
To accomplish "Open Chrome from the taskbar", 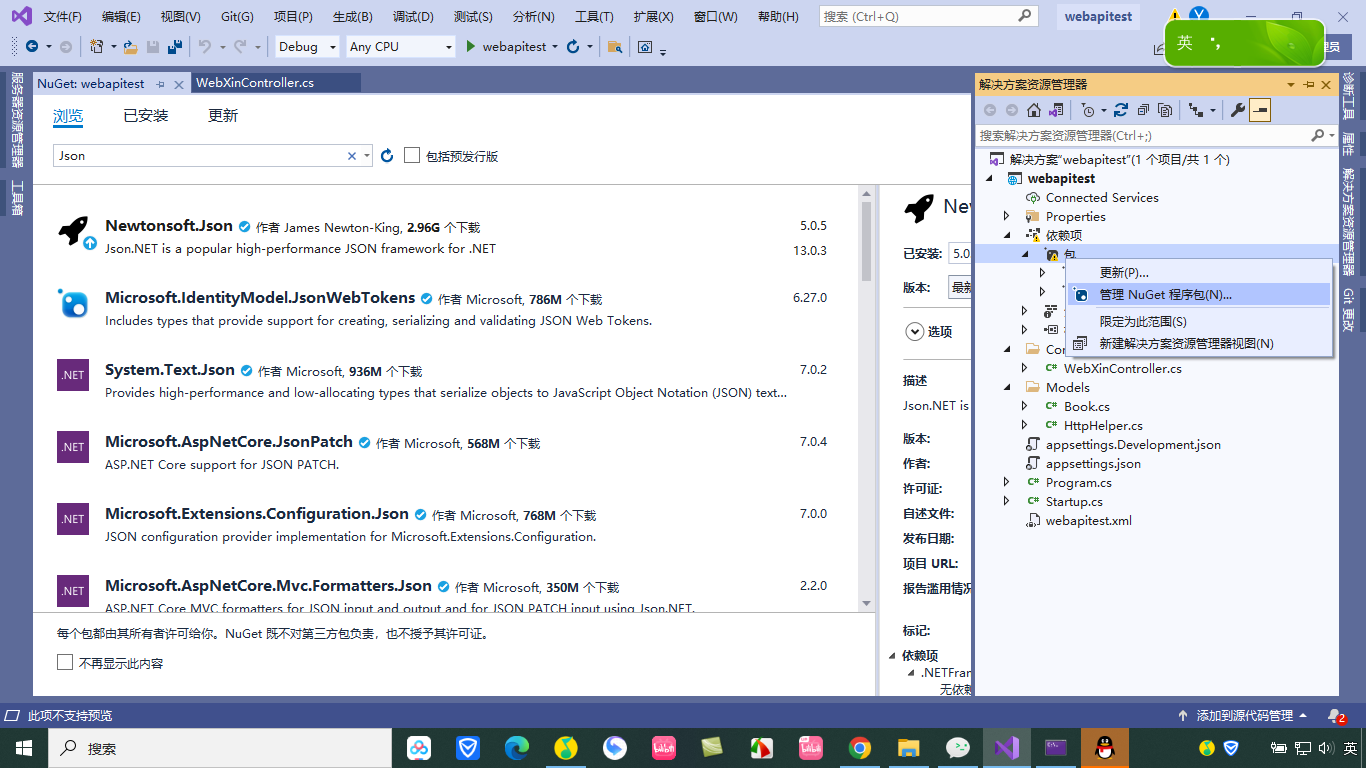I will click(x=860, y=748).
